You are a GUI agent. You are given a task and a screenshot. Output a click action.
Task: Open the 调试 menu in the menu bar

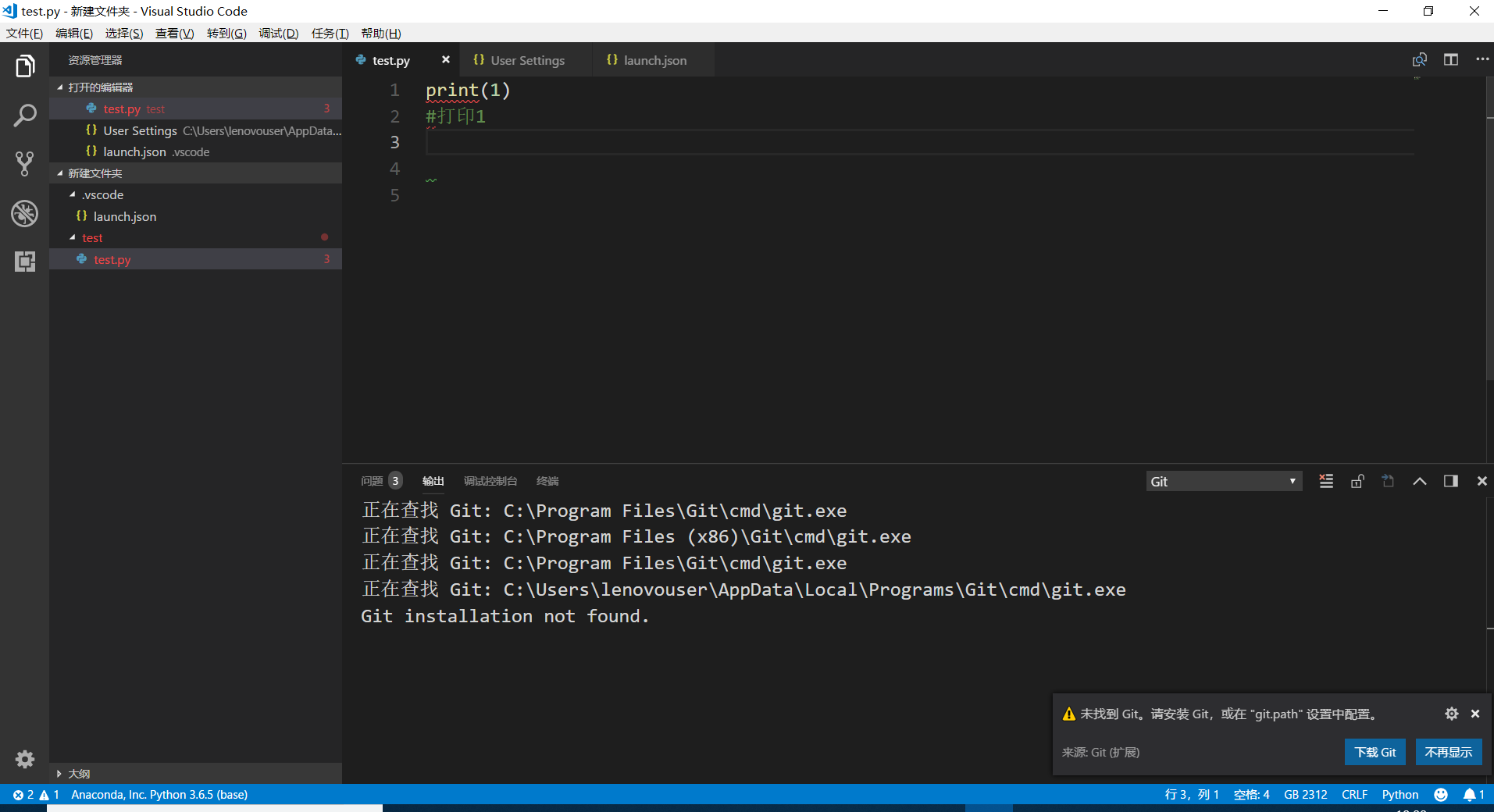point(278,33)
